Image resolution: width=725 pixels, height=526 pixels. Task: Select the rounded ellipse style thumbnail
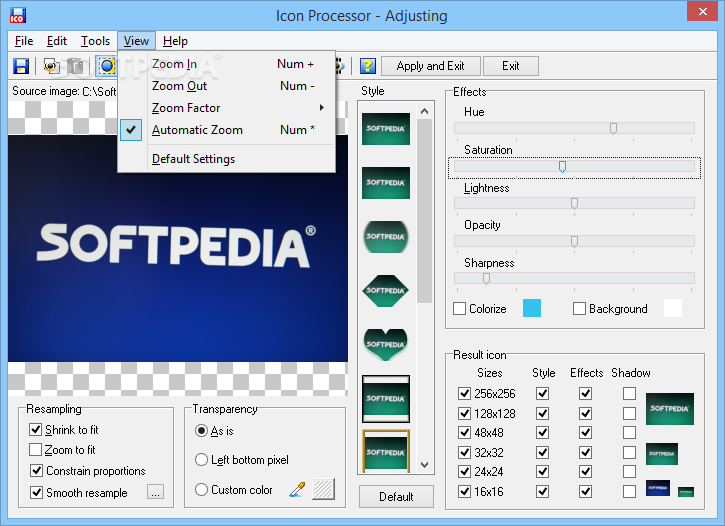[386, 237]
